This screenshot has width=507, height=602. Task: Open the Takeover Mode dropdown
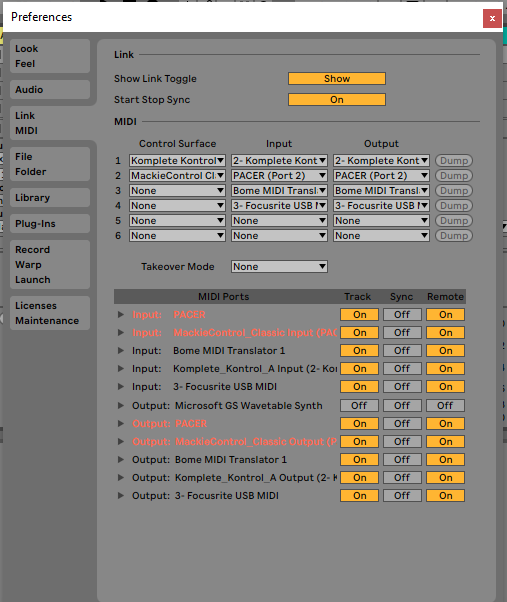279,266
